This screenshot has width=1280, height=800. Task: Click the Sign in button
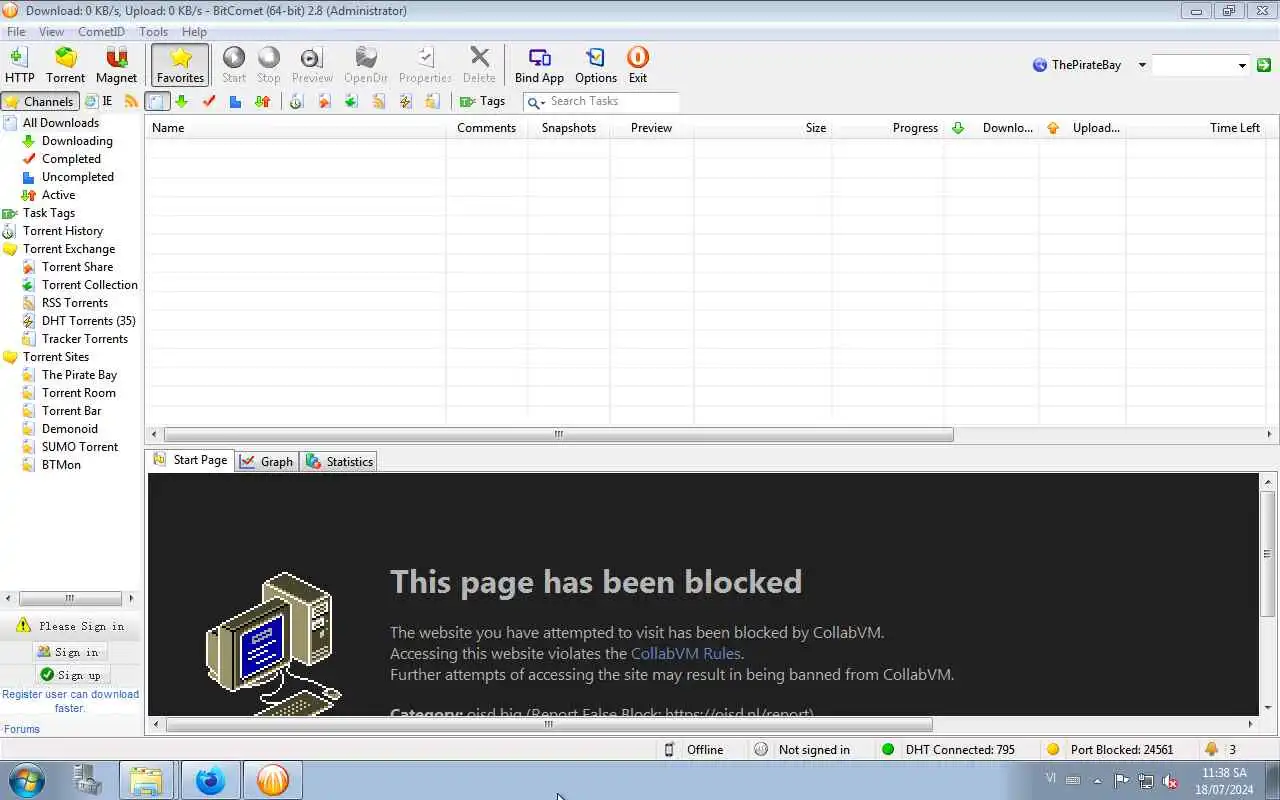(69, 652)
